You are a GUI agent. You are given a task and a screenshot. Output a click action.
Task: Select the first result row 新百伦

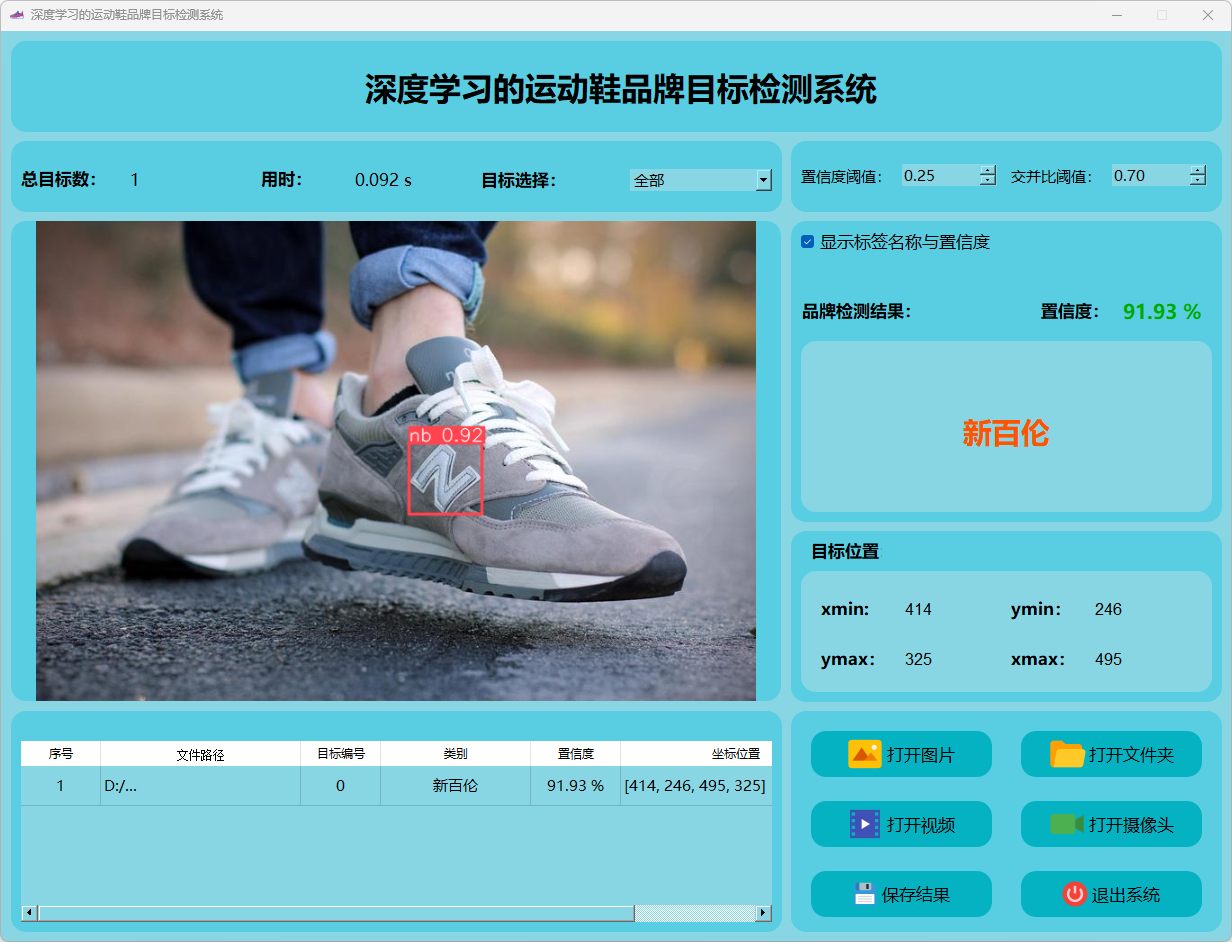(455, 786)
